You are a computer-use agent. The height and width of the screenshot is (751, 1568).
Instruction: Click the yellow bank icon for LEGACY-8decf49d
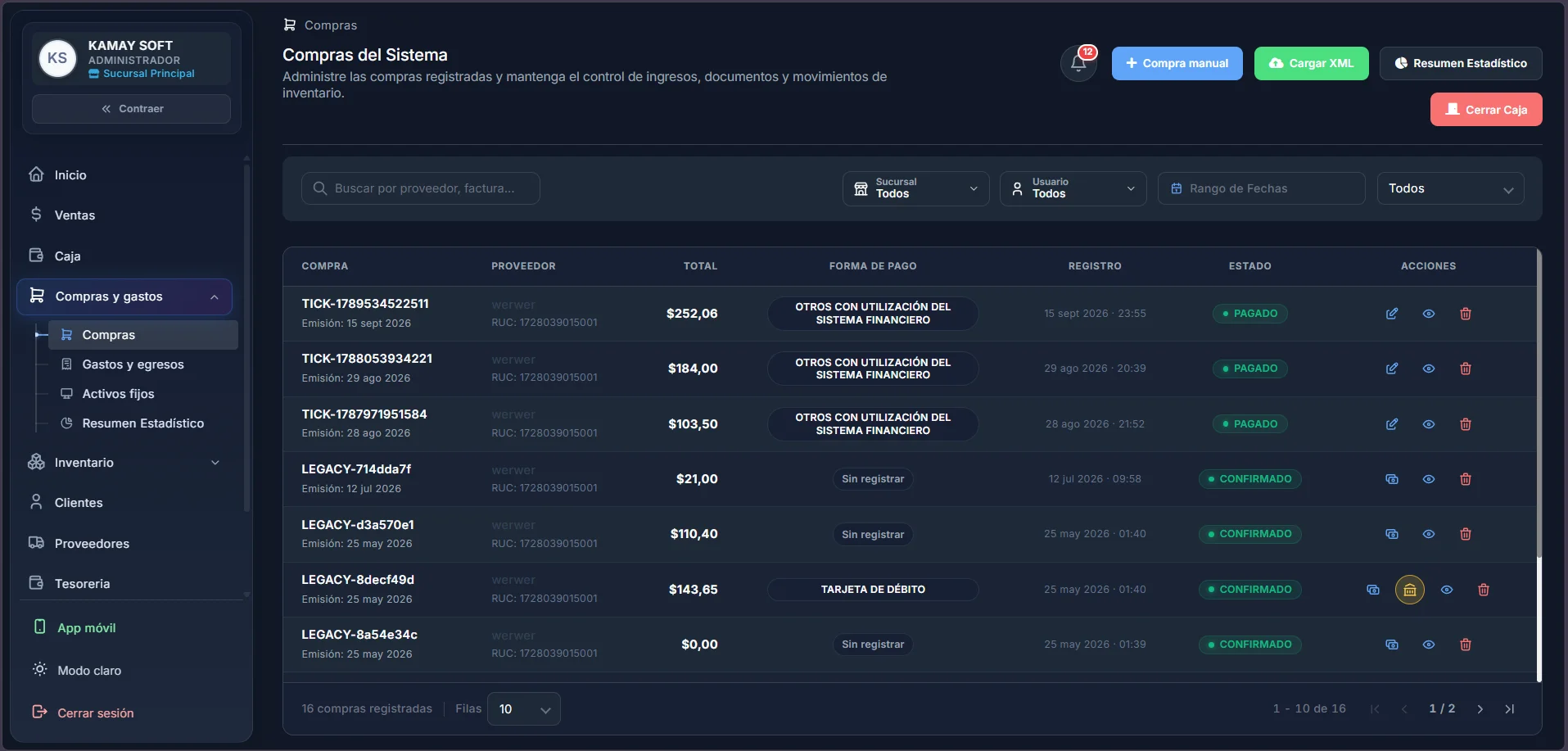tap(1409, 590)
